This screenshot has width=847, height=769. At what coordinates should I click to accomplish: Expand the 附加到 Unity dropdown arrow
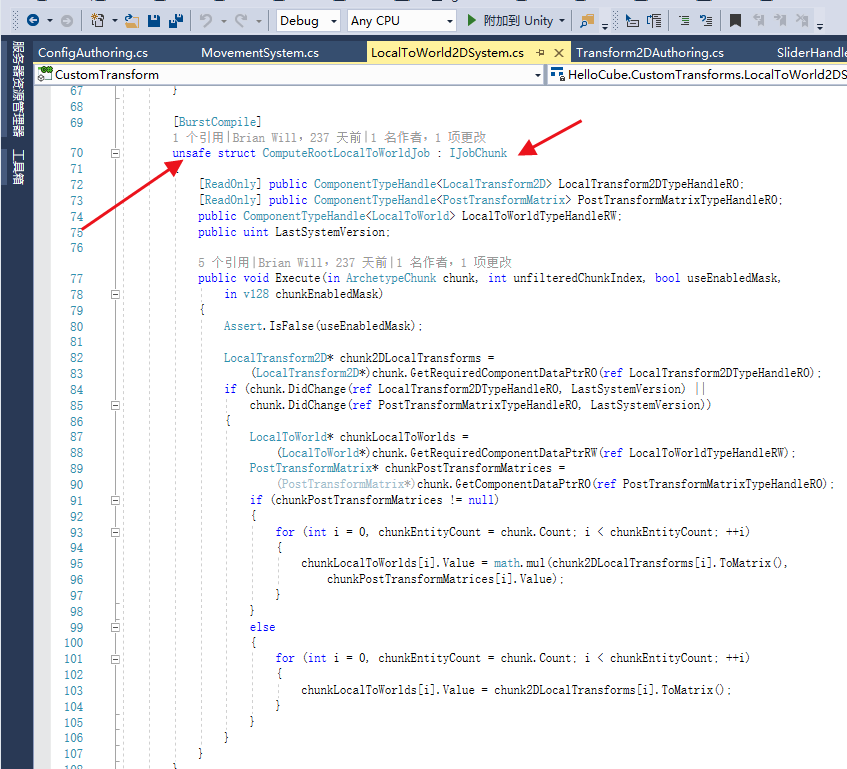562,21
